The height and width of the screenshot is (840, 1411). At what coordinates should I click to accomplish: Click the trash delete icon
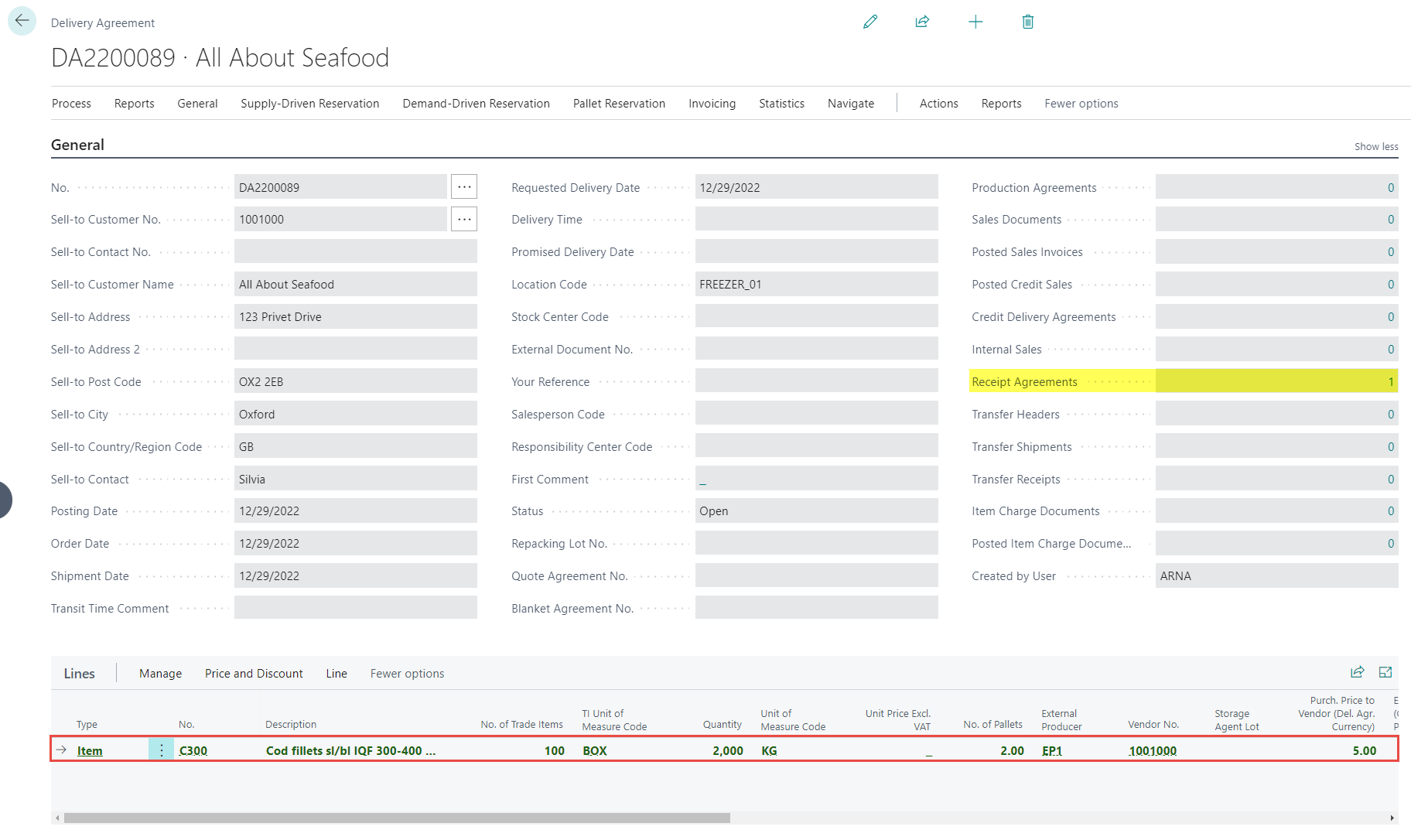1028,22
